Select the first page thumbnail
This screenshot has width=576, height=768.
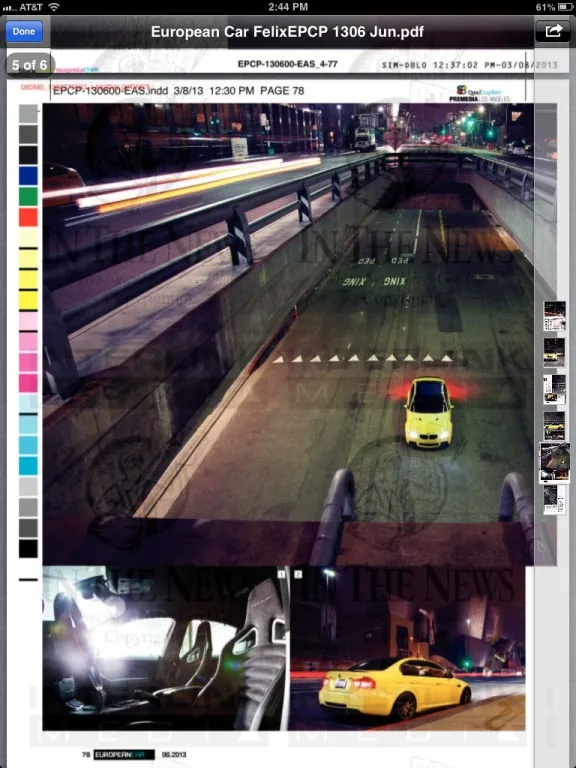[554, 316]
